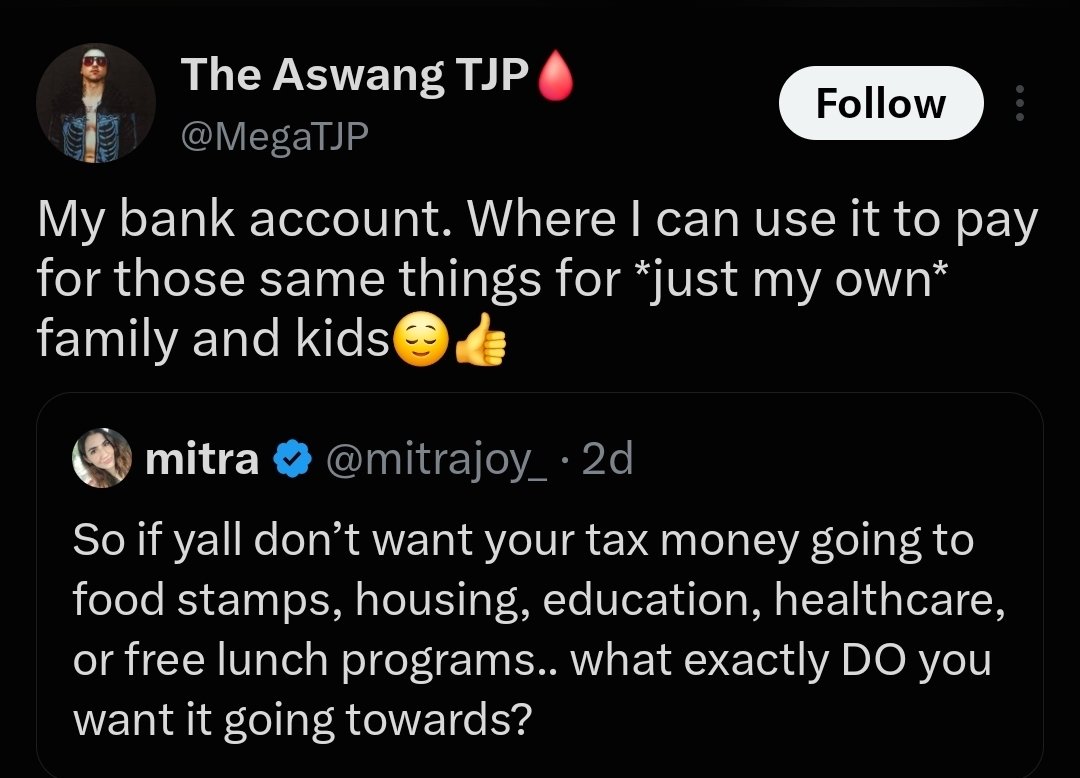Click the 2d timestamp on quoted tweet

point(607,459)
